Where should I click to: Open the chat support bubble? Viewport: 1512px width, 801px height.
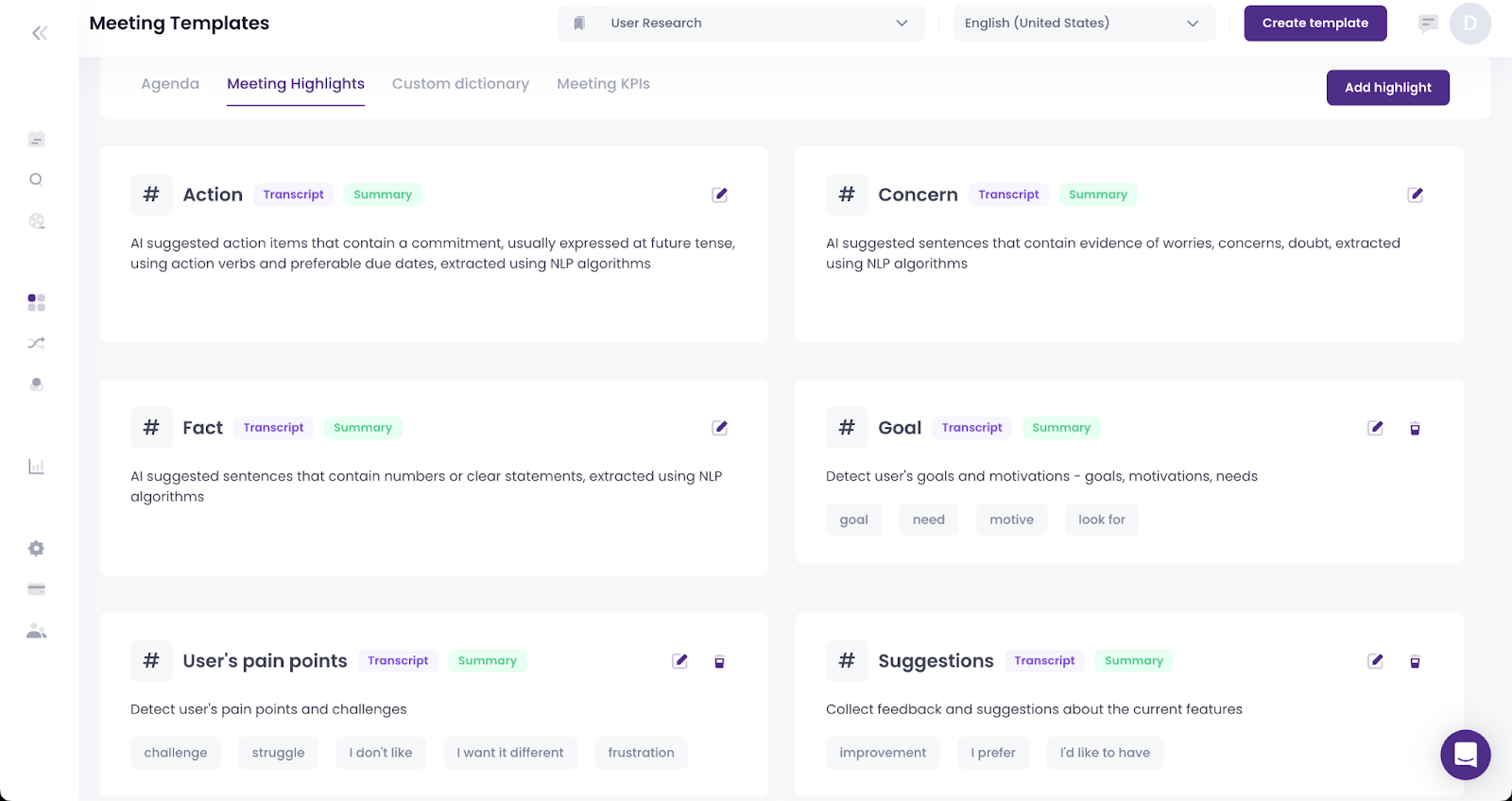click(1465, 755)
